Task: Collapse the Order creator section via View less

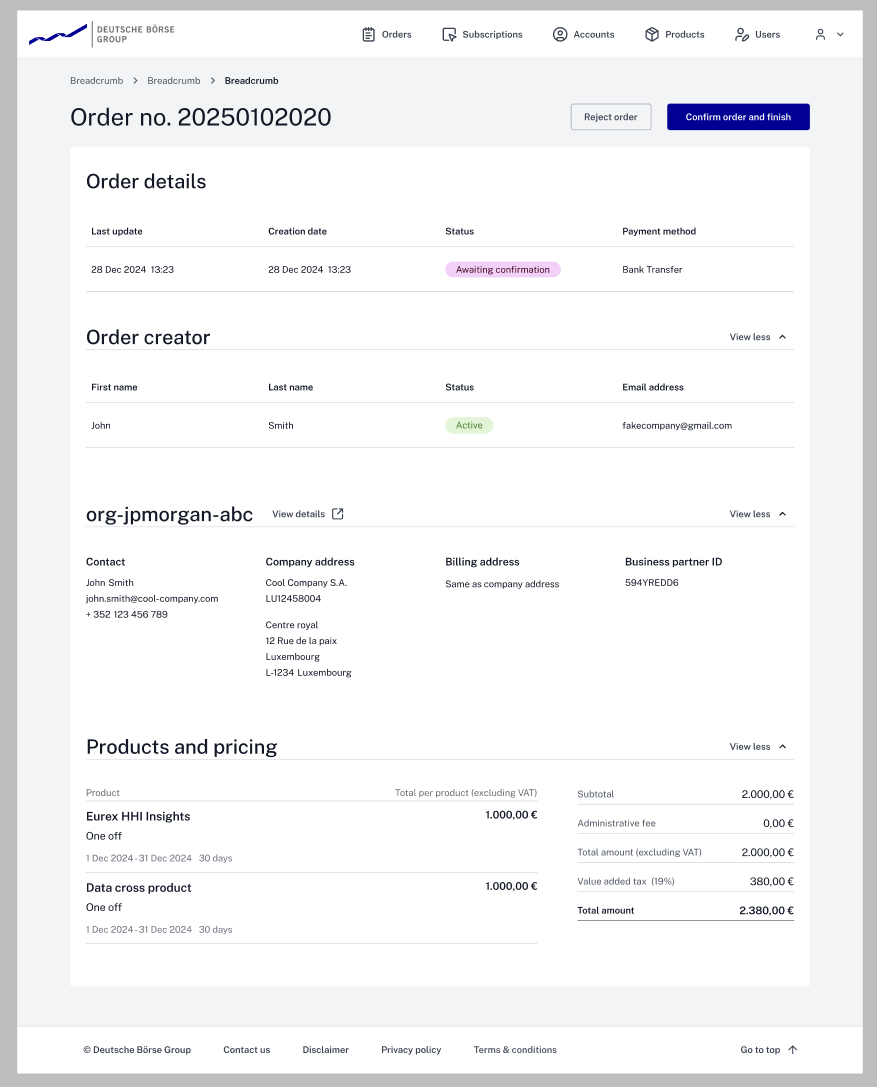Action: click(756, 337)
